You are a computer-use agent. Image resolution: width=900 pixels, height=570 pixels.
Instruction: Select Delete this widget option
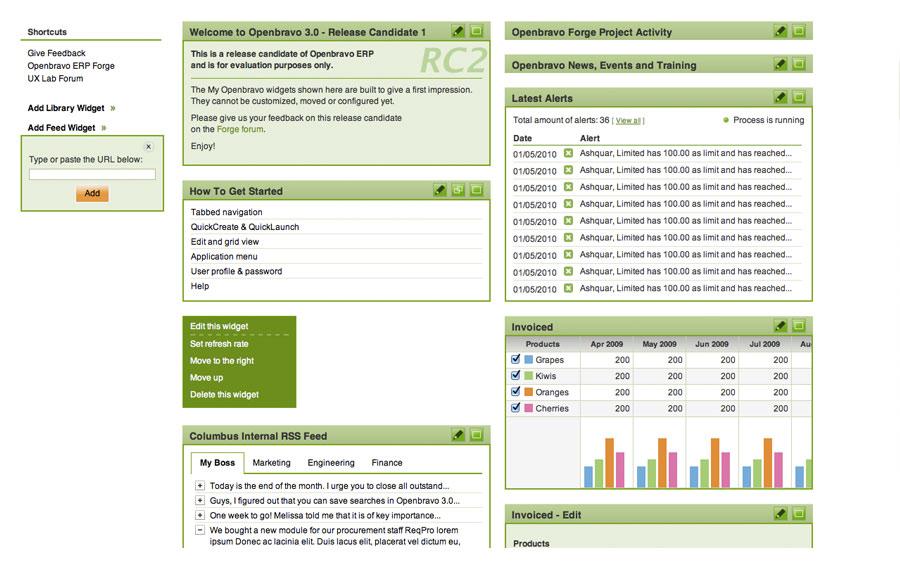click(224, 394)
